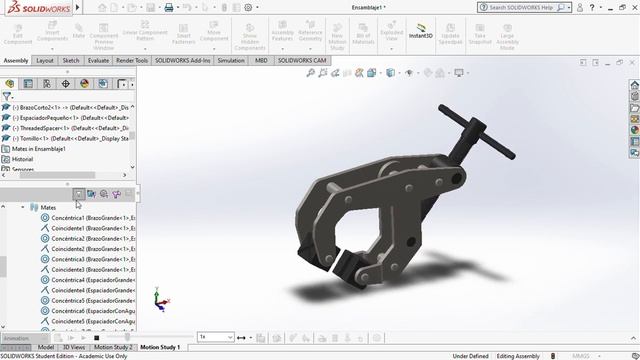
Task: Click the Play animation button
Action: point(83,338)
